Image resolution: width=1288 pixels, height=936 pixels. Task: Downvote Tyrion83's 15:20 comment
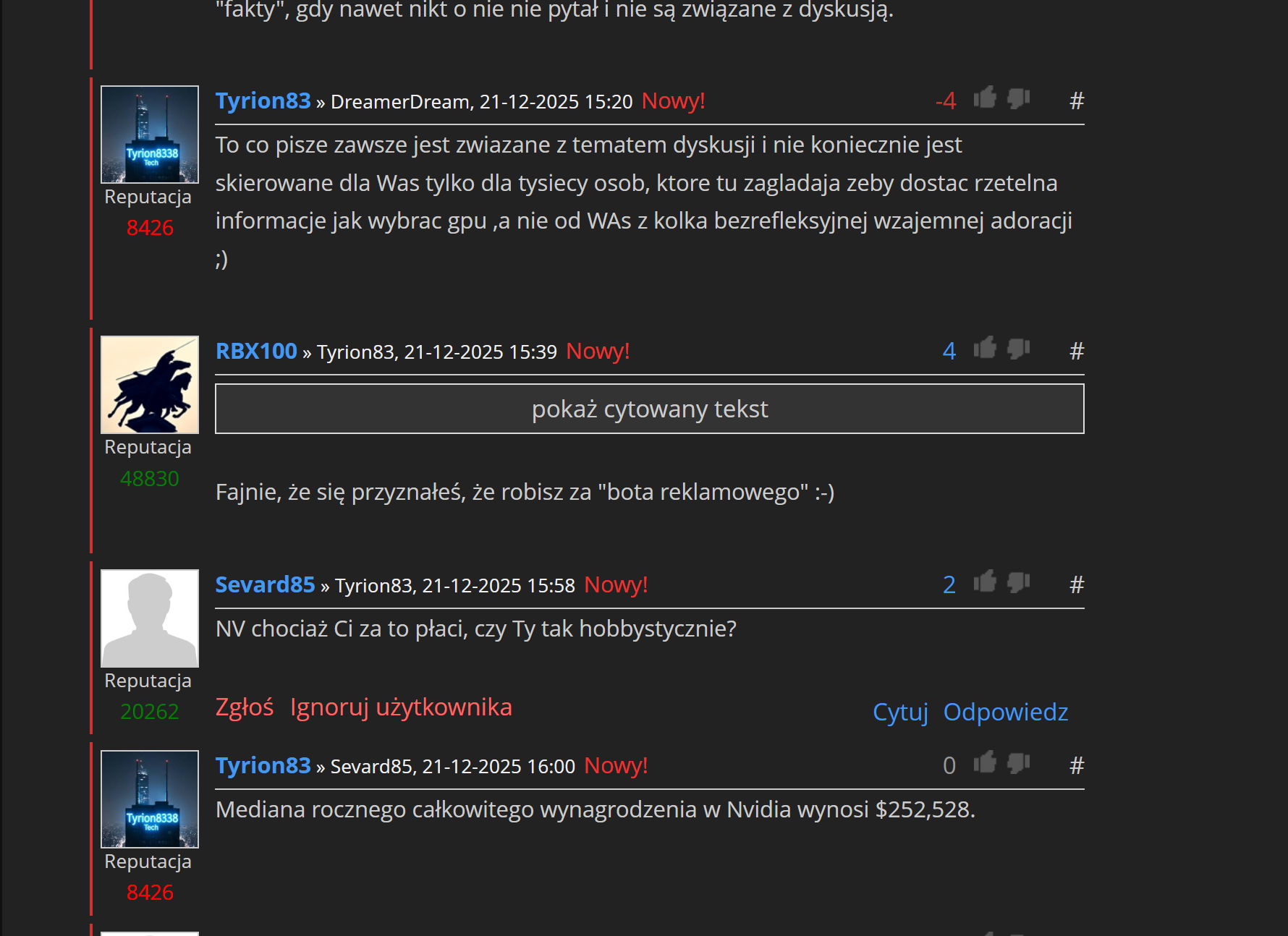[x=1018, y=98]
